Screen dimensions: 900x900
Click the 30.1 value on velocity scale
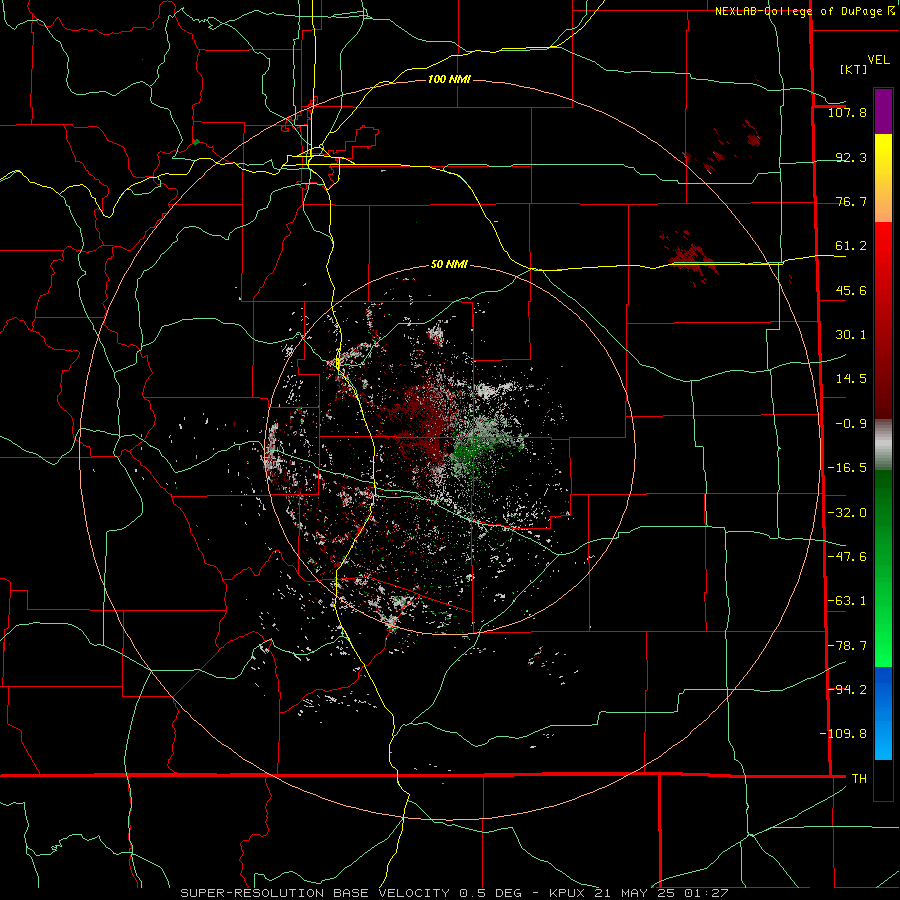[851, 335]
